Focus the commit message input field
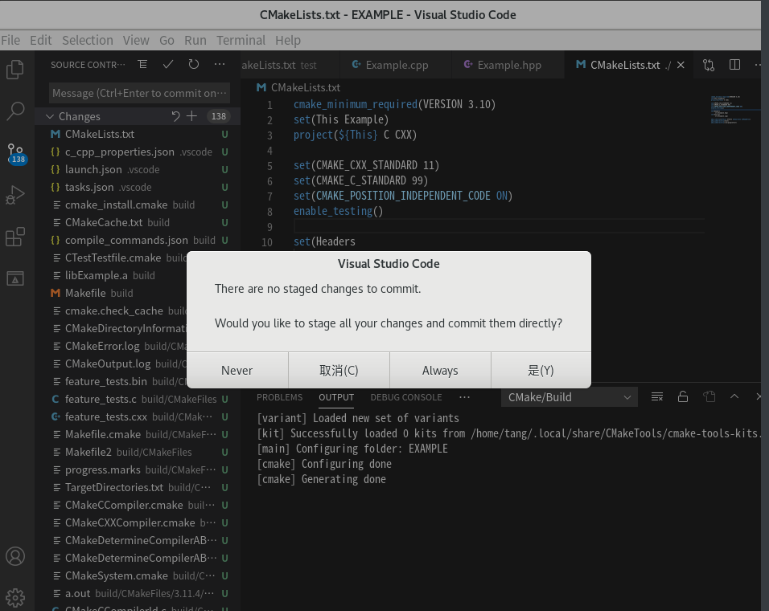The width and height of the screenshot is (769, 611). click(x=139, y=93)
